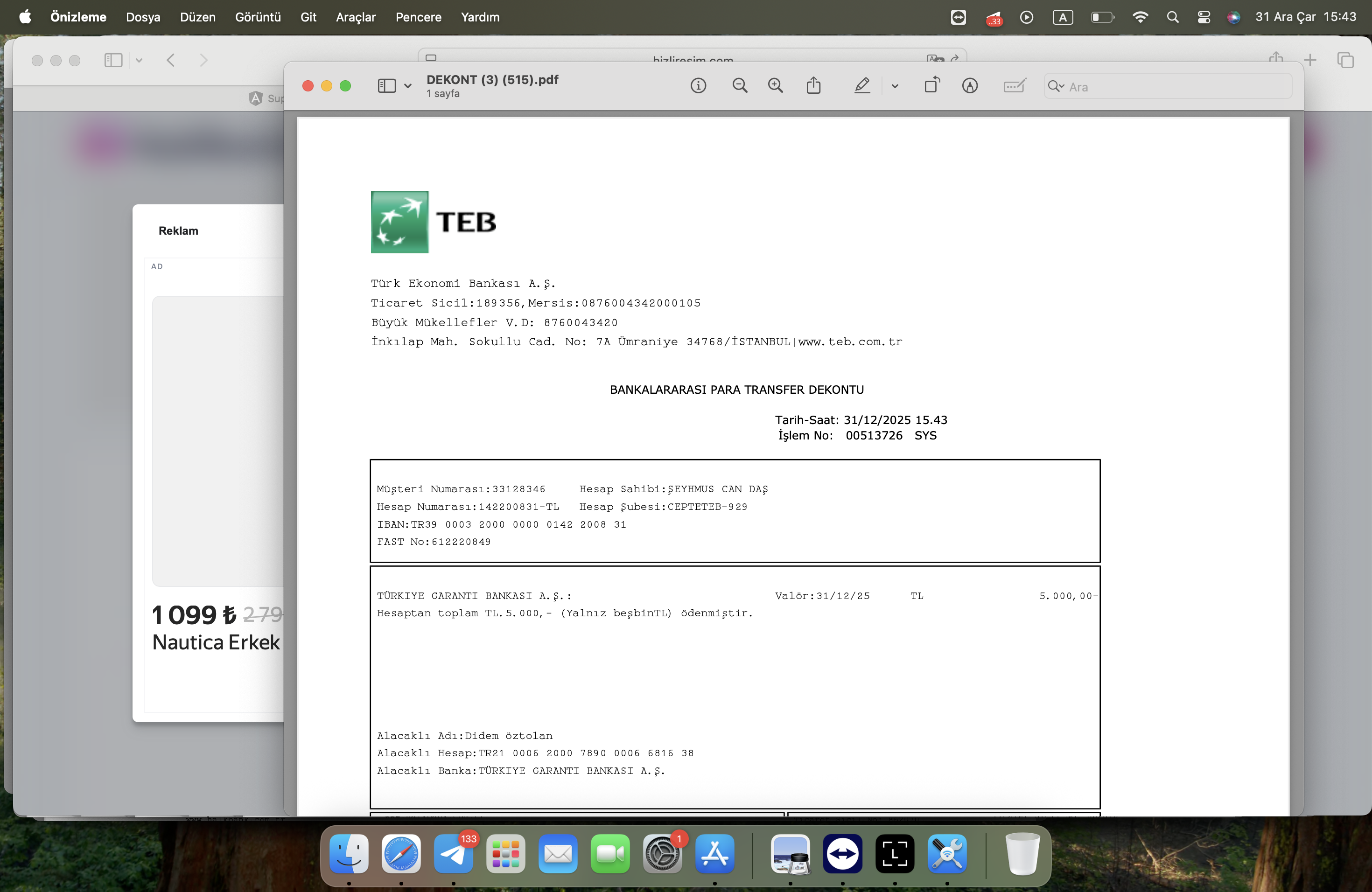
Task: Open Mail from the Dock
Action: [x=558, y=853]
